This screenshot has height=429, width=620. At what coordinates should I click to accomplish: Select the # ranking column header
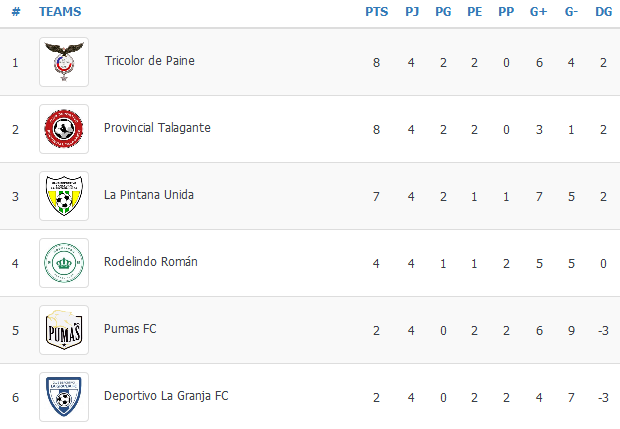[x=16, y=12]
